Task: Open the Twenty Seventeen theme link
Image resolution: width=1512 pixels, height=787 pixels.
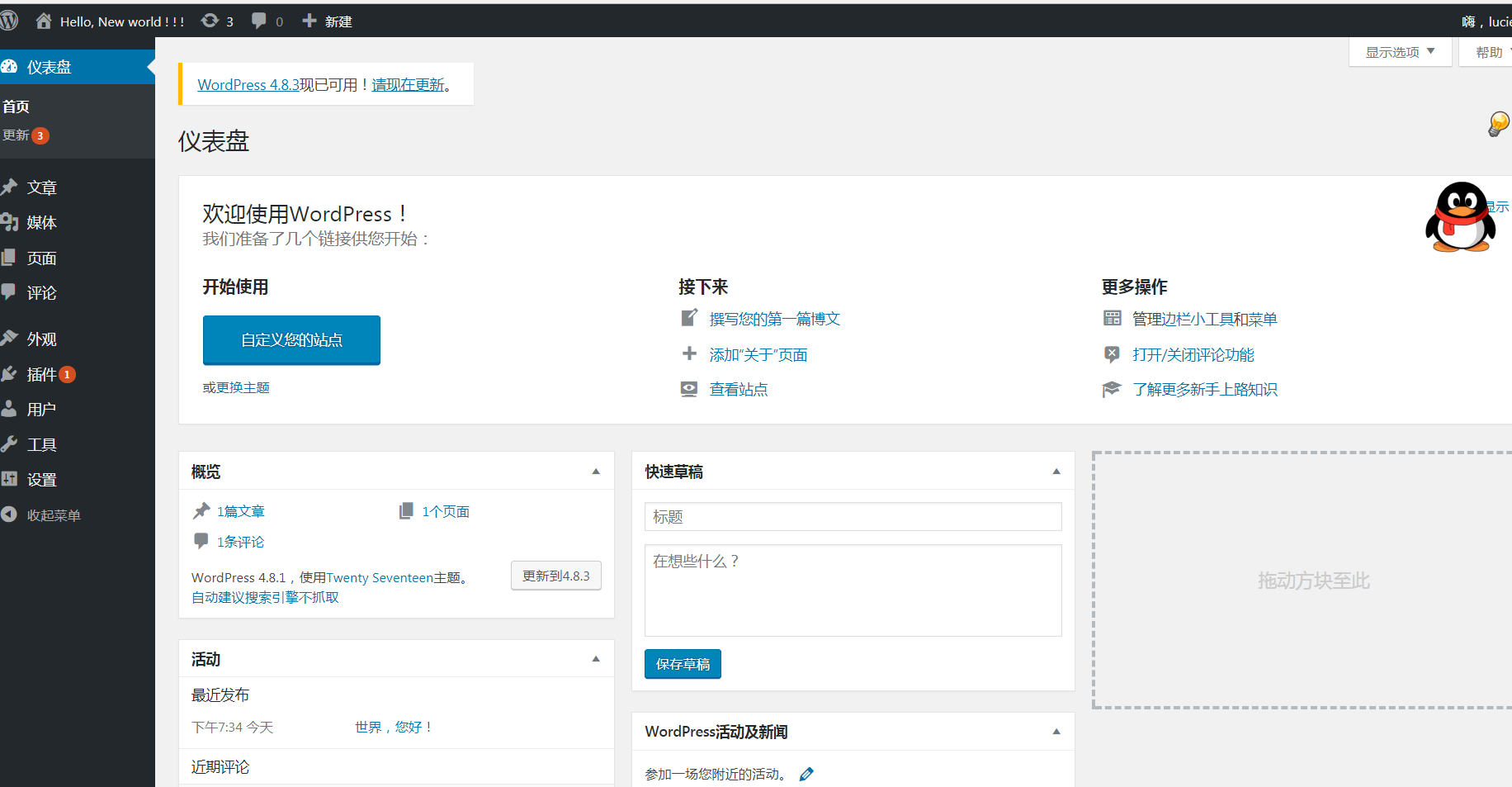Action: (x=380, y=577)
